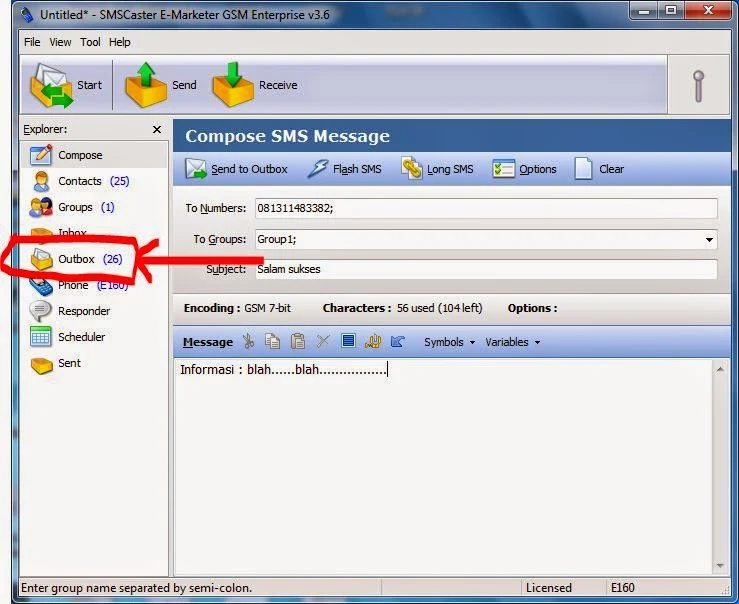Screen dimensions: 739x604
Task: Click the Copy icon in Message bar
Action: pos(272,341)
